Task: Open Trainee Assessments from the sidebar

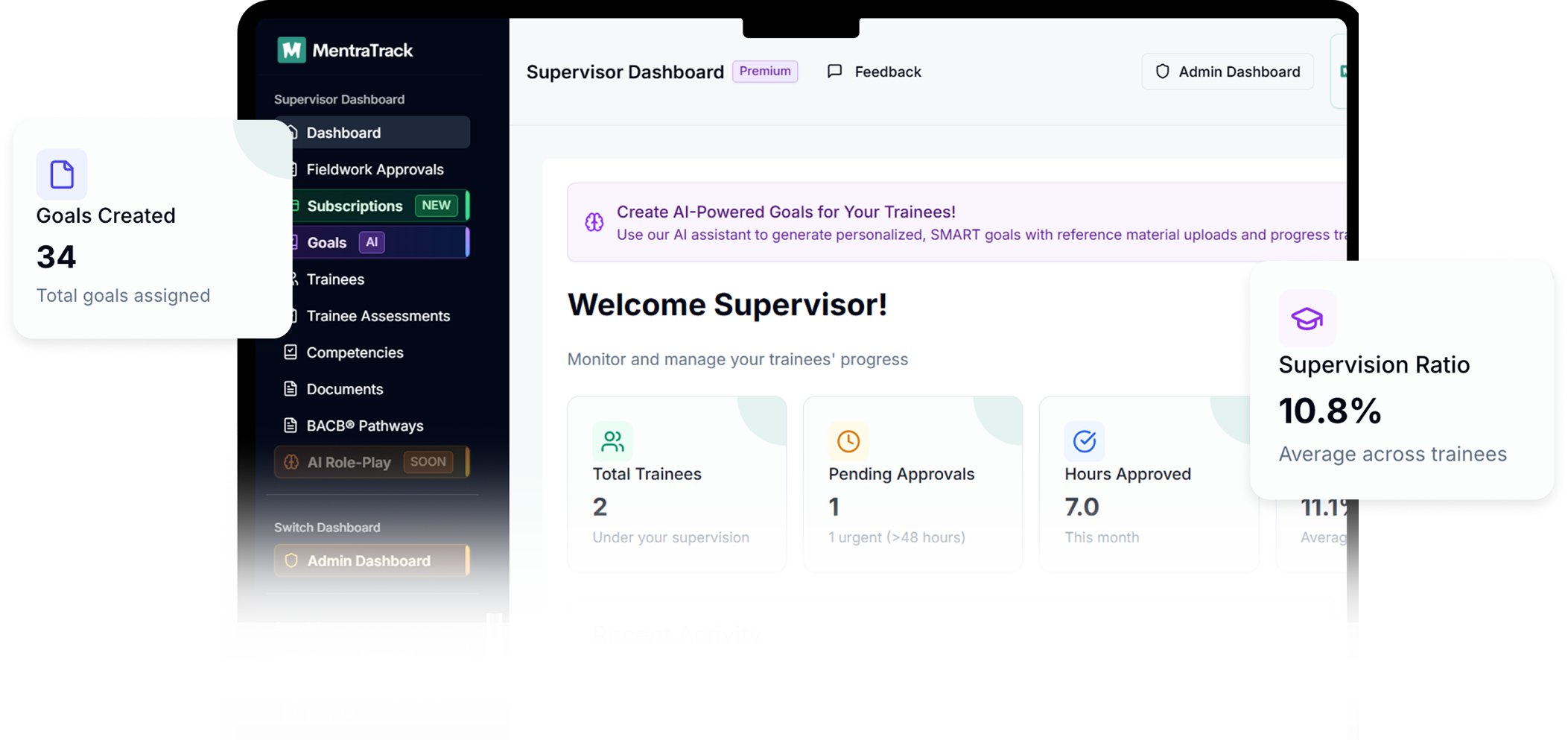Action: [378, 315]
